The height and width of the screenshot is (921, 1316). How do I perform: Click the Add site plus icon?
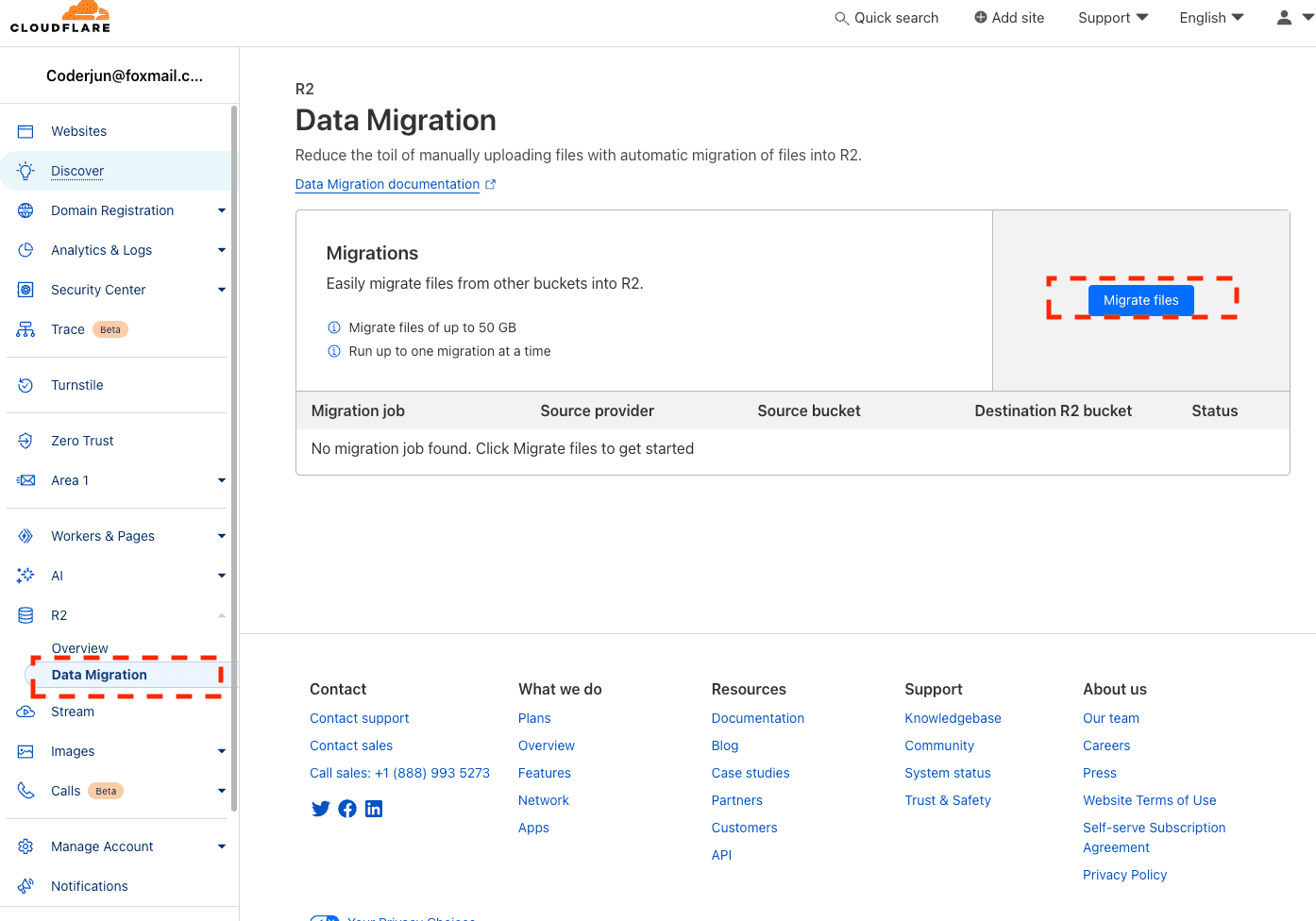point(981,17)
